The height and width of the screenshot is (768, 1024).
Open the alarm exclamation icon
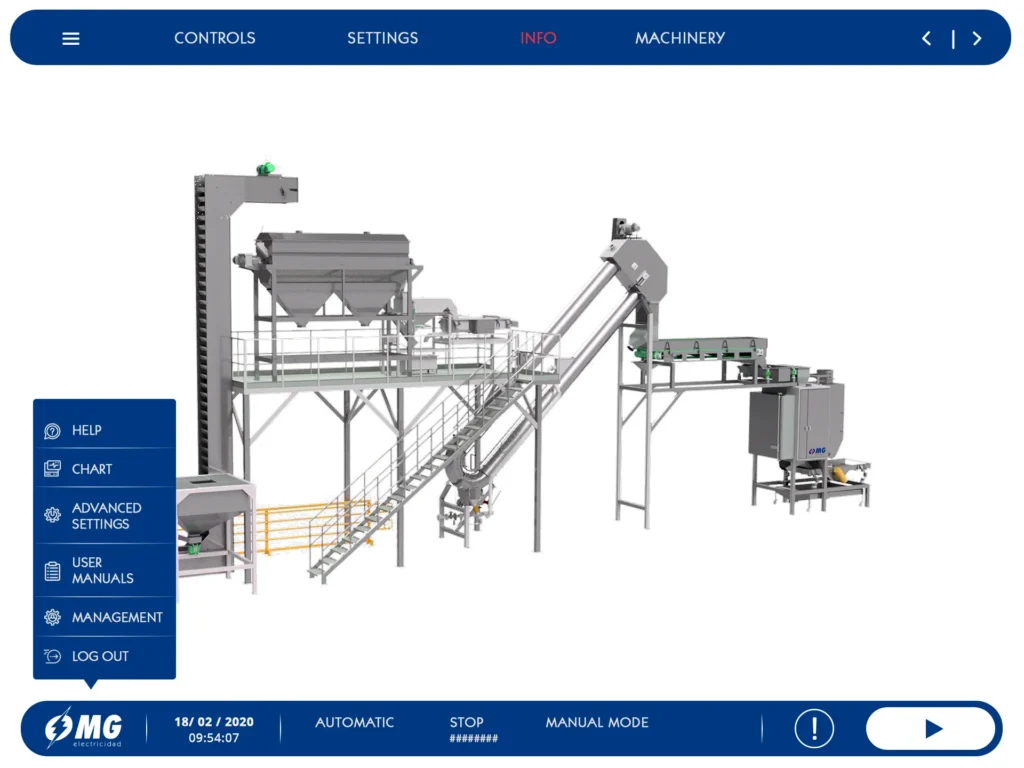pyautogui.click(x=814, y=728)
